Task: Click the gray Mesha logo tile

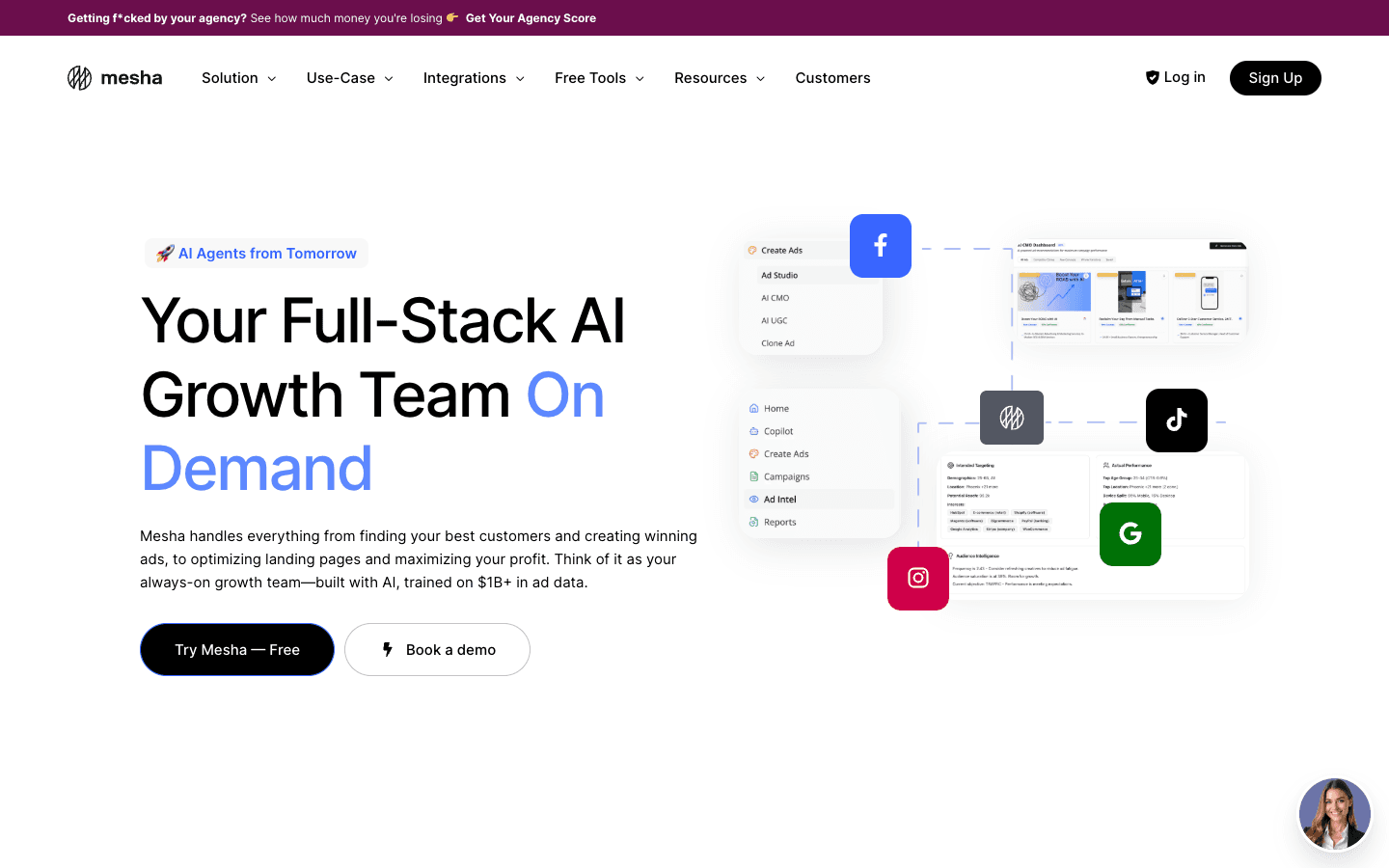Action: click(1011, 418)
